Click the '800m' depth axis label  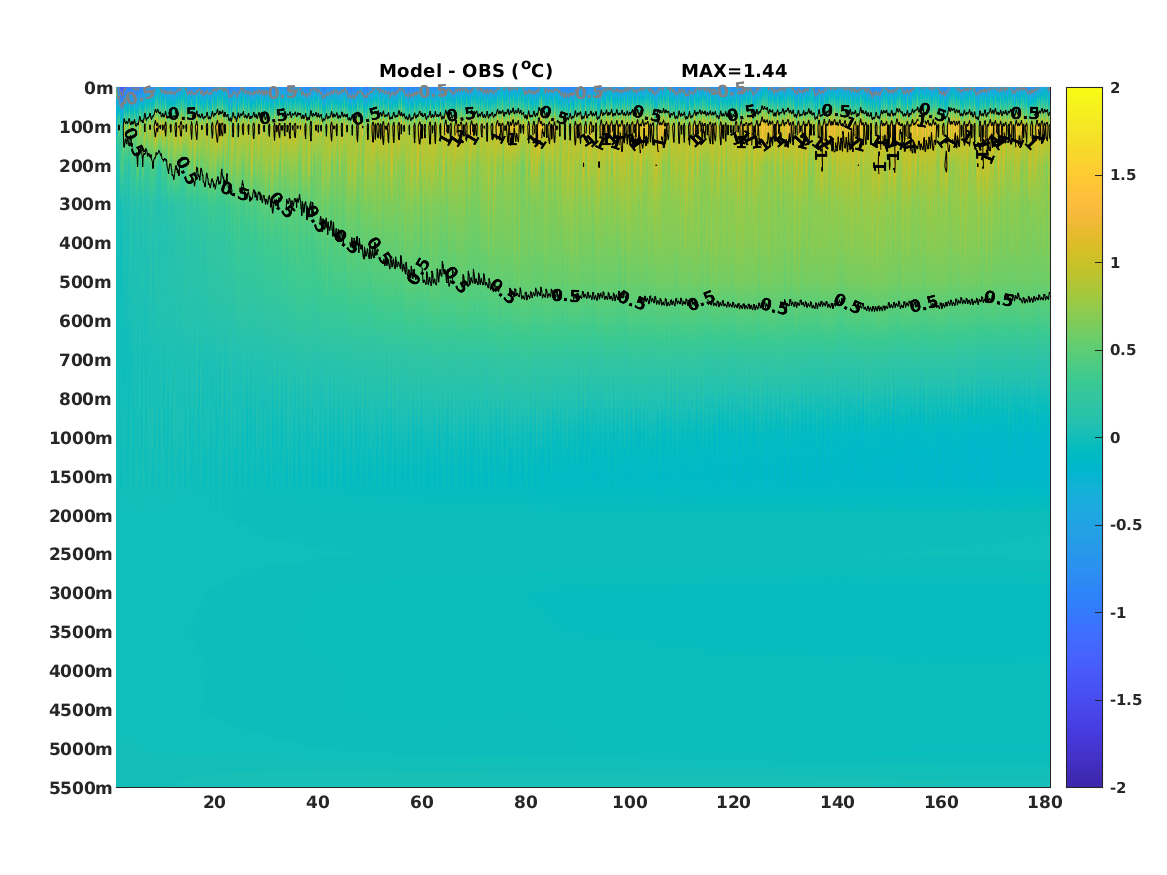[x=86, y=399]
